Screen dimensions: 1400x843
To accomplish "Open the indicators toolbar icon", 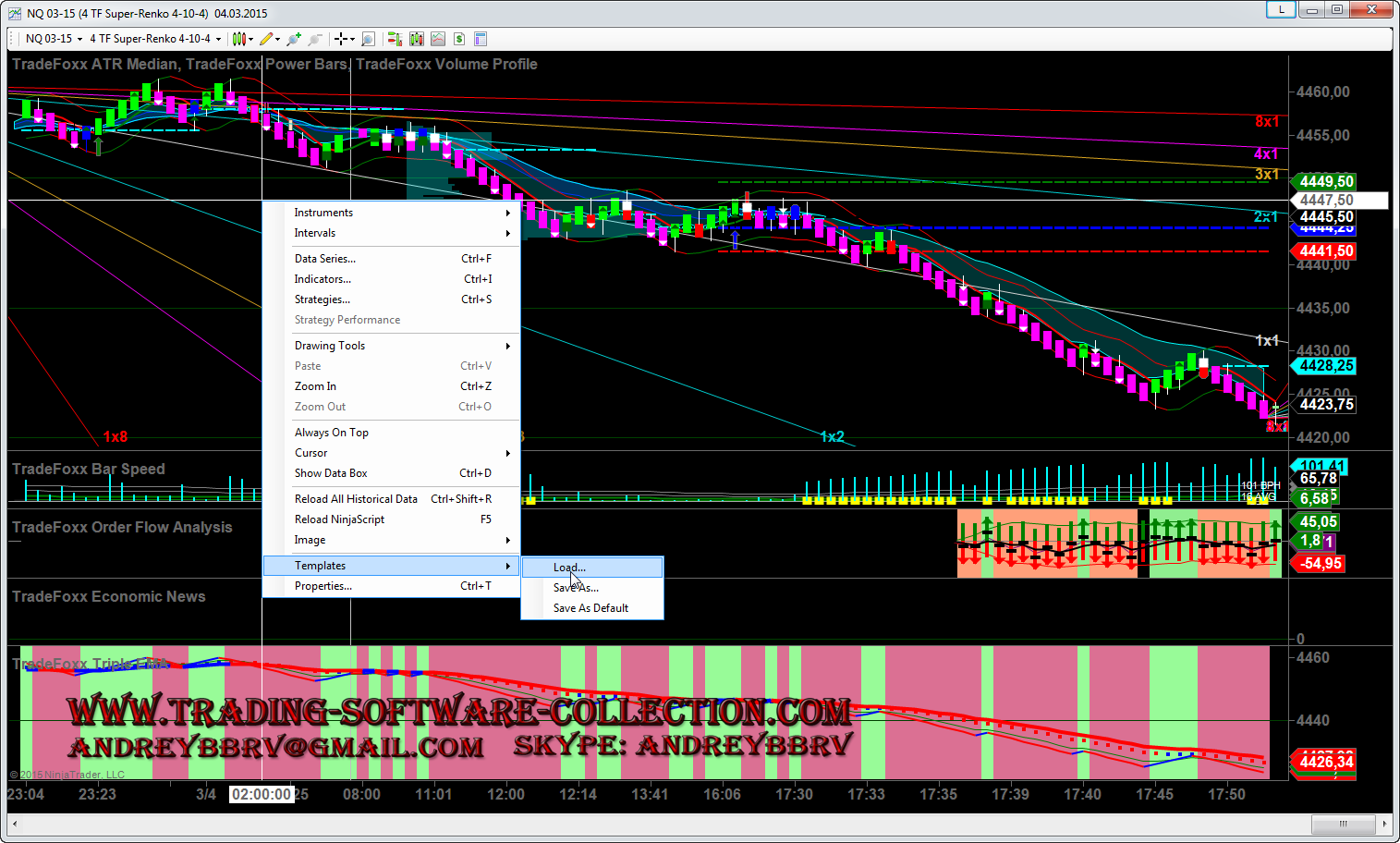I will coord(438,39).
